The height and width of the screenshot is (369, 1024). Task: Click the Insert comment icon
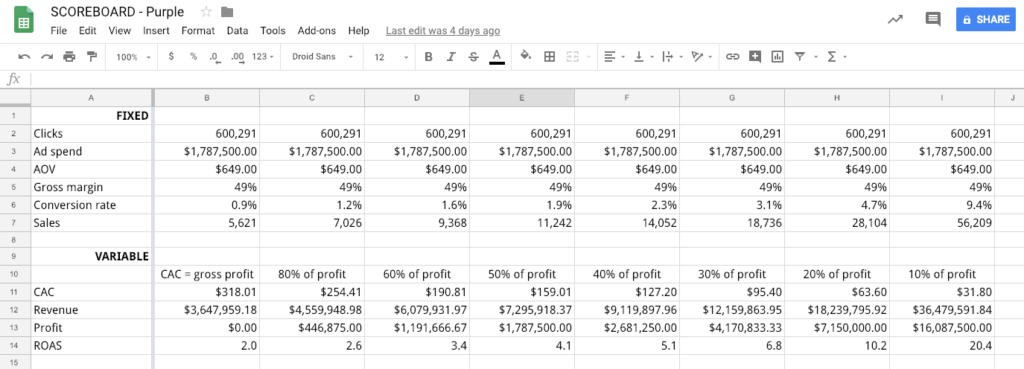(755, 57)
